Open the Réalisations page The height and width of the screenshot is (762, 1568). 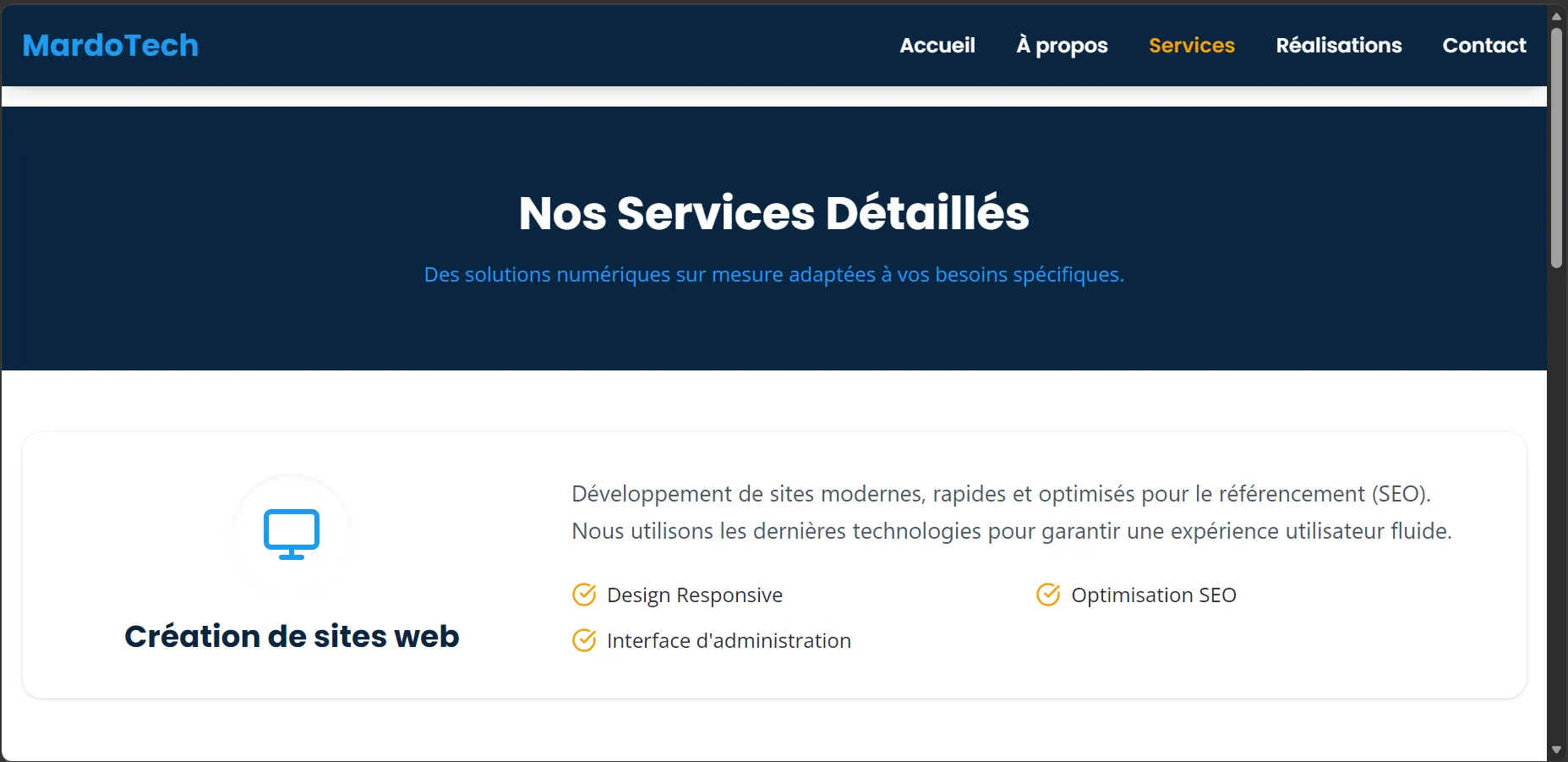pos(1339,46)
